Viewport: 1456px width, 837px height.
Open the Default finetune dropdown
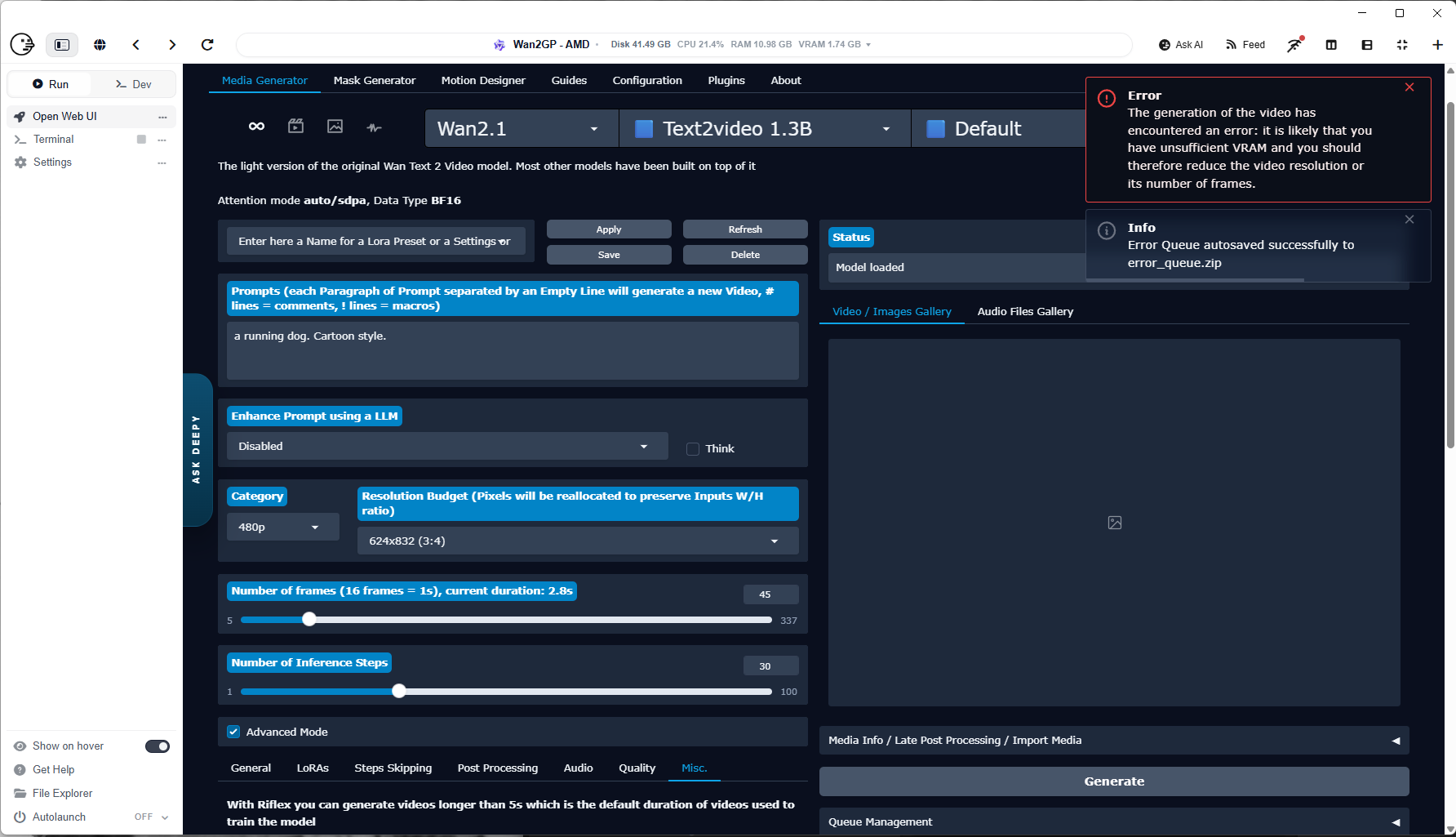[1000, 128]
